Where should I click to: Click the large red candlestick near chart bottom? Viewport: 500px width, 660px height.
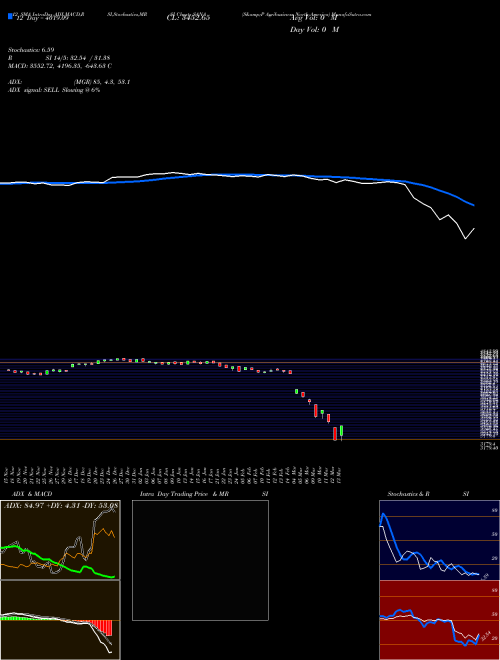coord(335,434)
